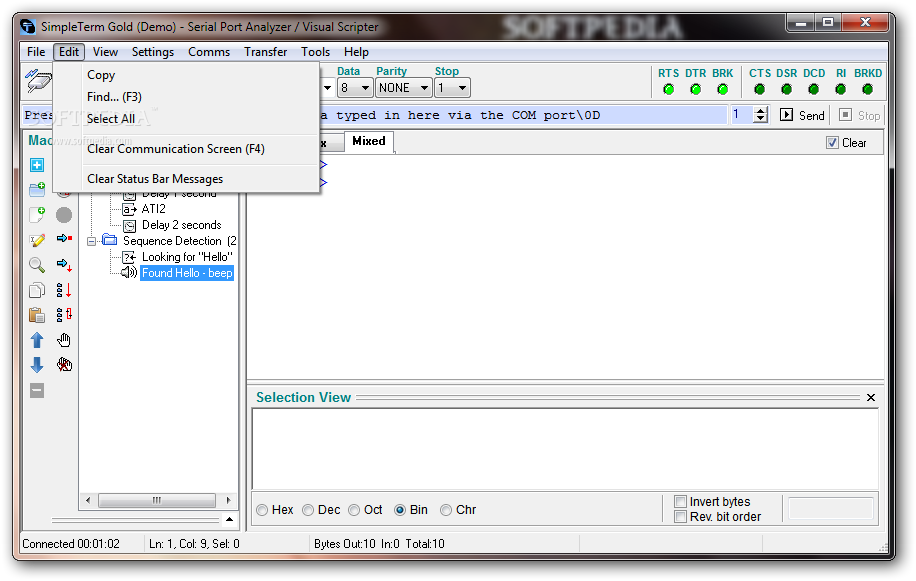Click the magnifying glass search icon
Viewport: 916px width, 581px height.
[37, 265]
